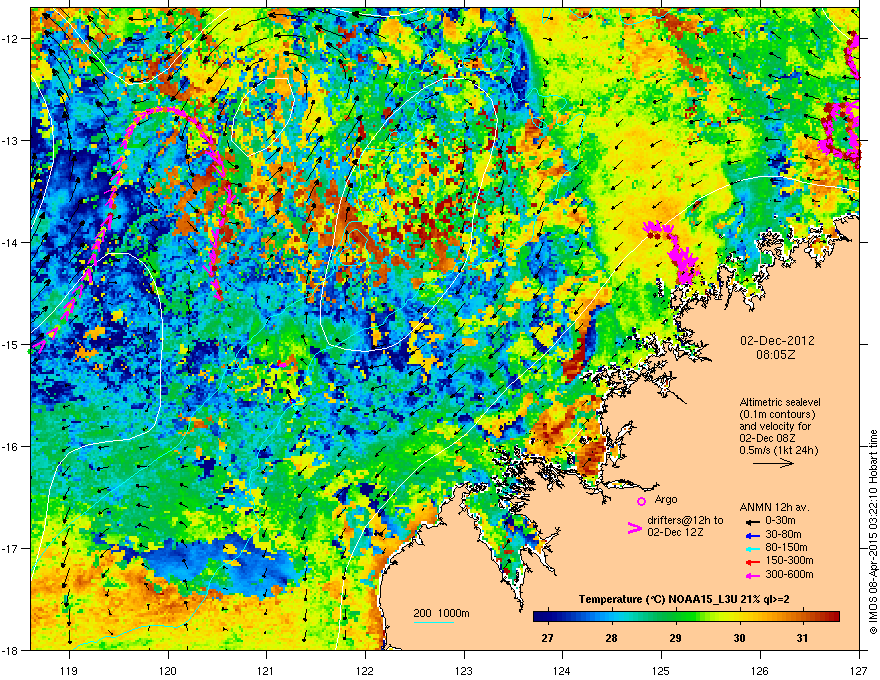Click the latitude axis label '-15'

(x=10, y=344)
